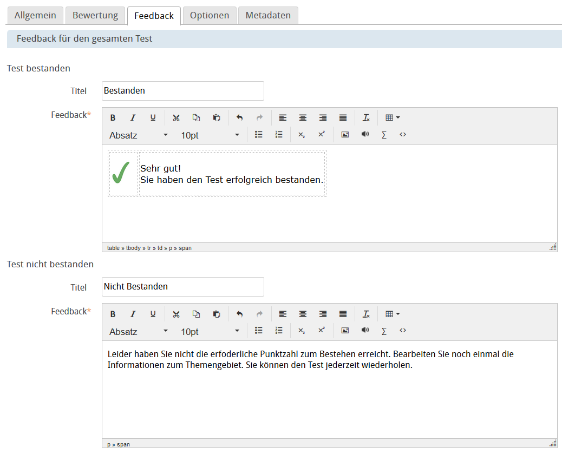Click the Titel field containing 'Bestanden'
This screenshot has width=562, height=454.
coord(183,91)
